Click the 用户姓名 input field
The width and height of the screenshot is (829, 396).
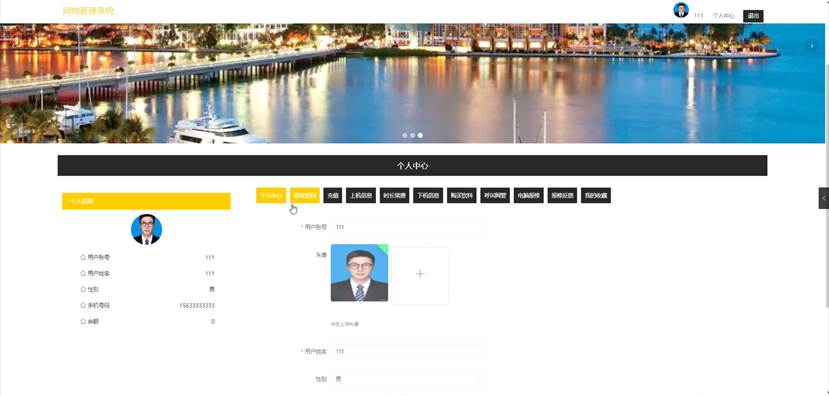point(408,352)
